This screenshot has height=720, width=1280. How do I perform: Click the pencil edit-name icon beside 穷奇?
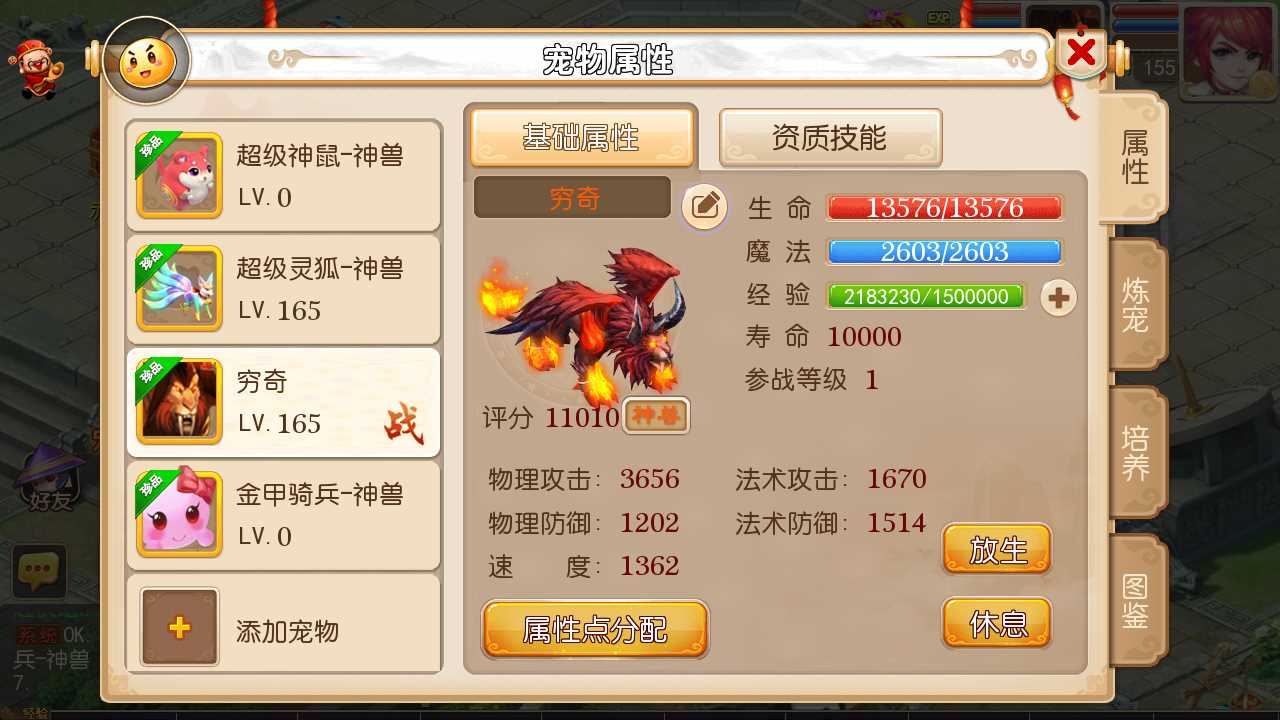point(705,207)
